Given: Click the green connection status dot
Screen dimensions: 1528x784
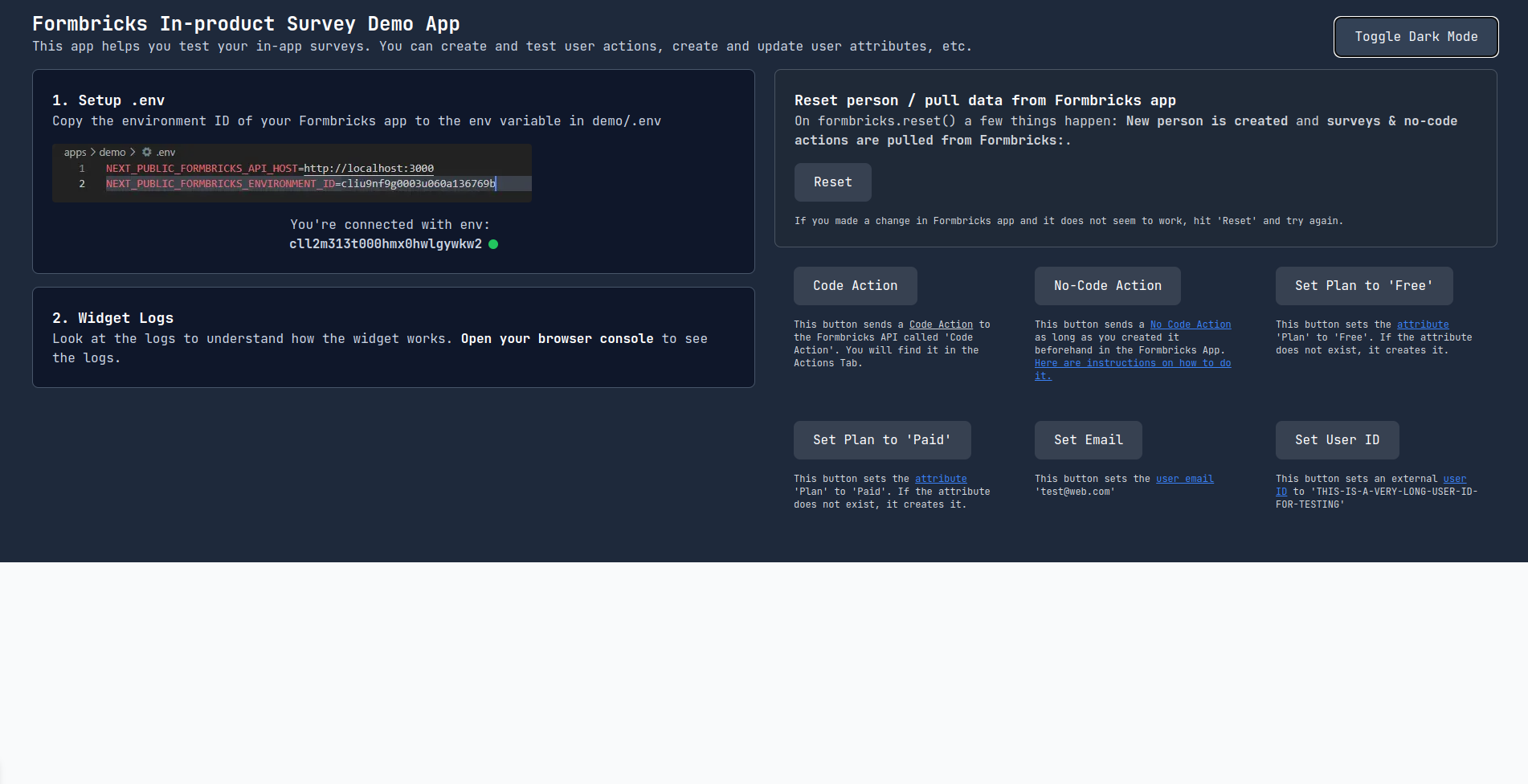Looking at the screenshot, I should pos(493,243).
